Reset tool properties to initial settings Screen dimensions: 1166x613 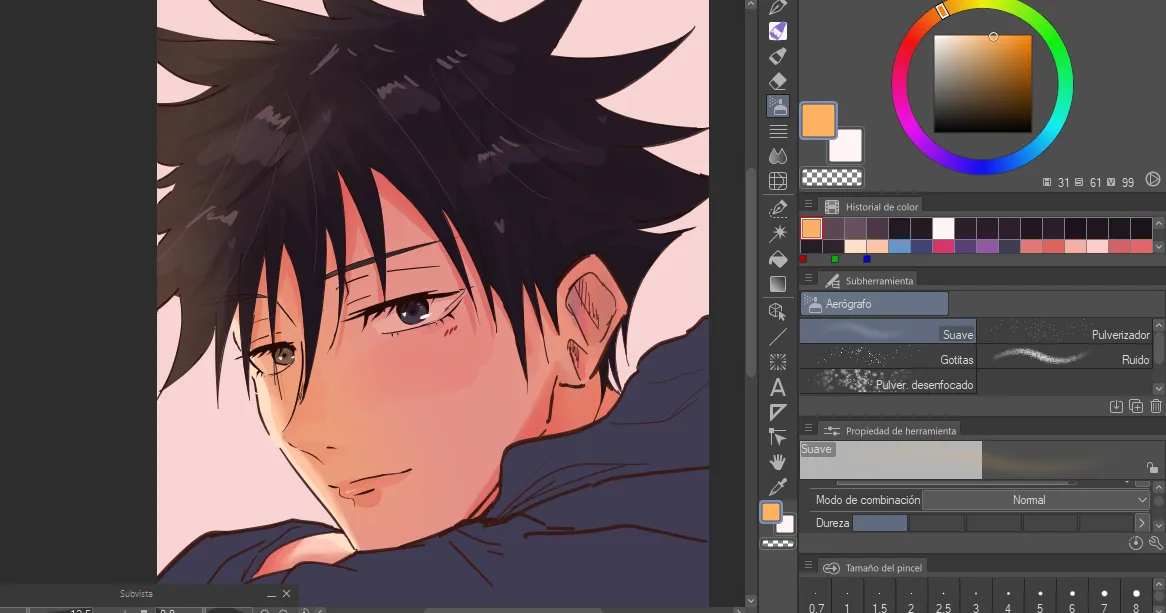coord(1136,543)
